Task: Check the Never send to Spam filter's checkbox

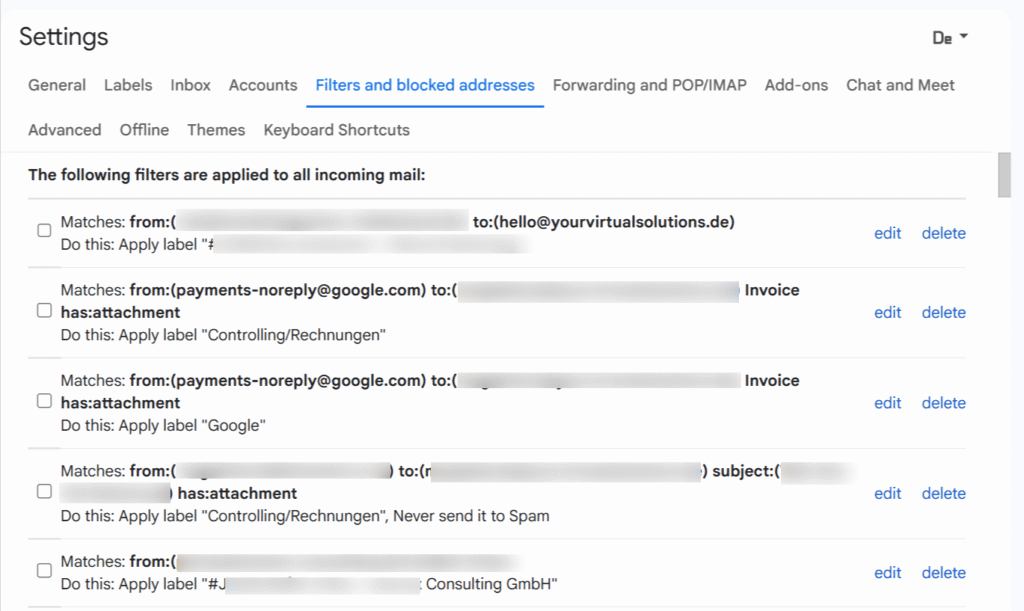Action: (44, 491)
